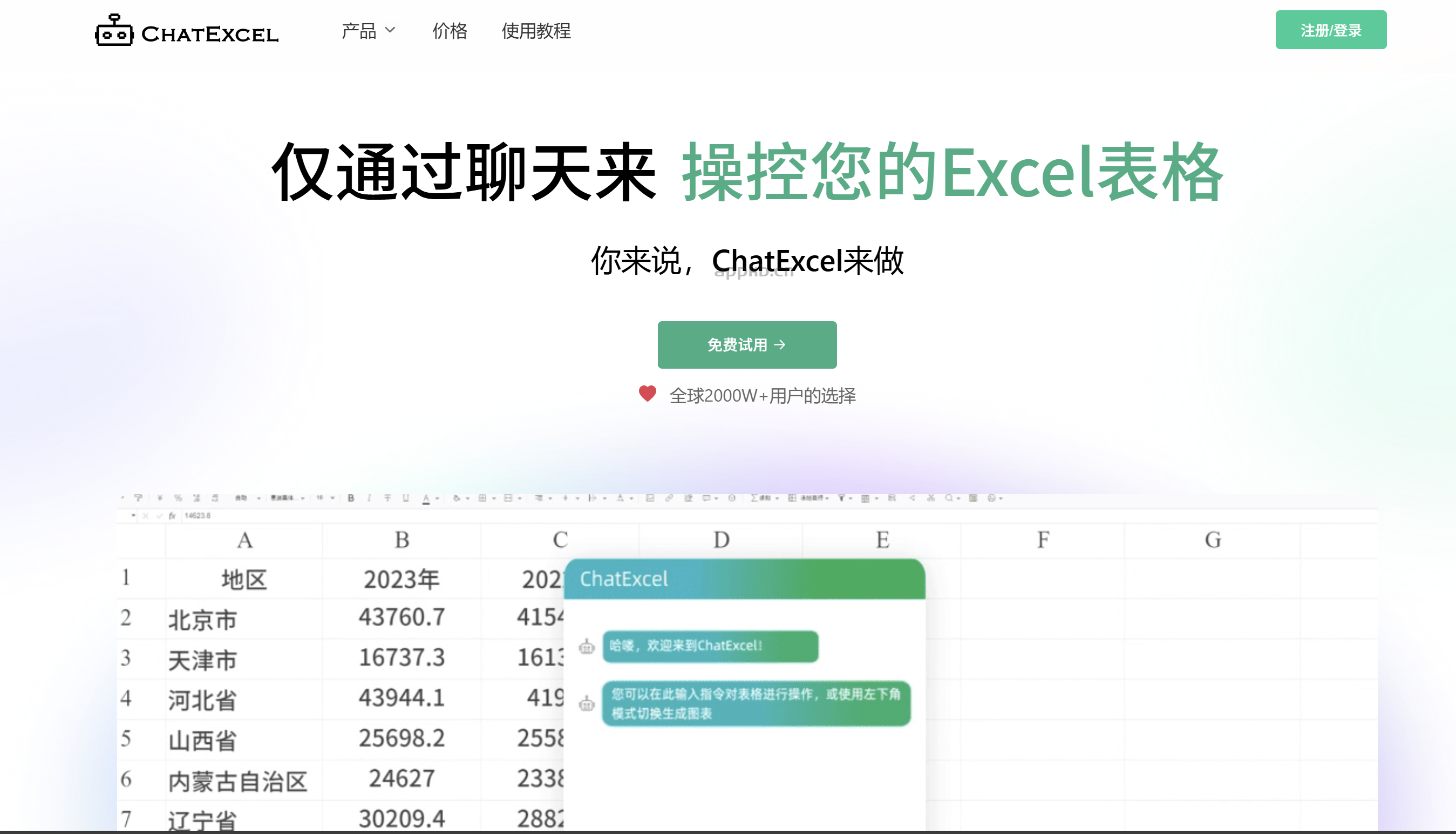
Task: Click the red heart icon
Action: click(x=647, y=394)
